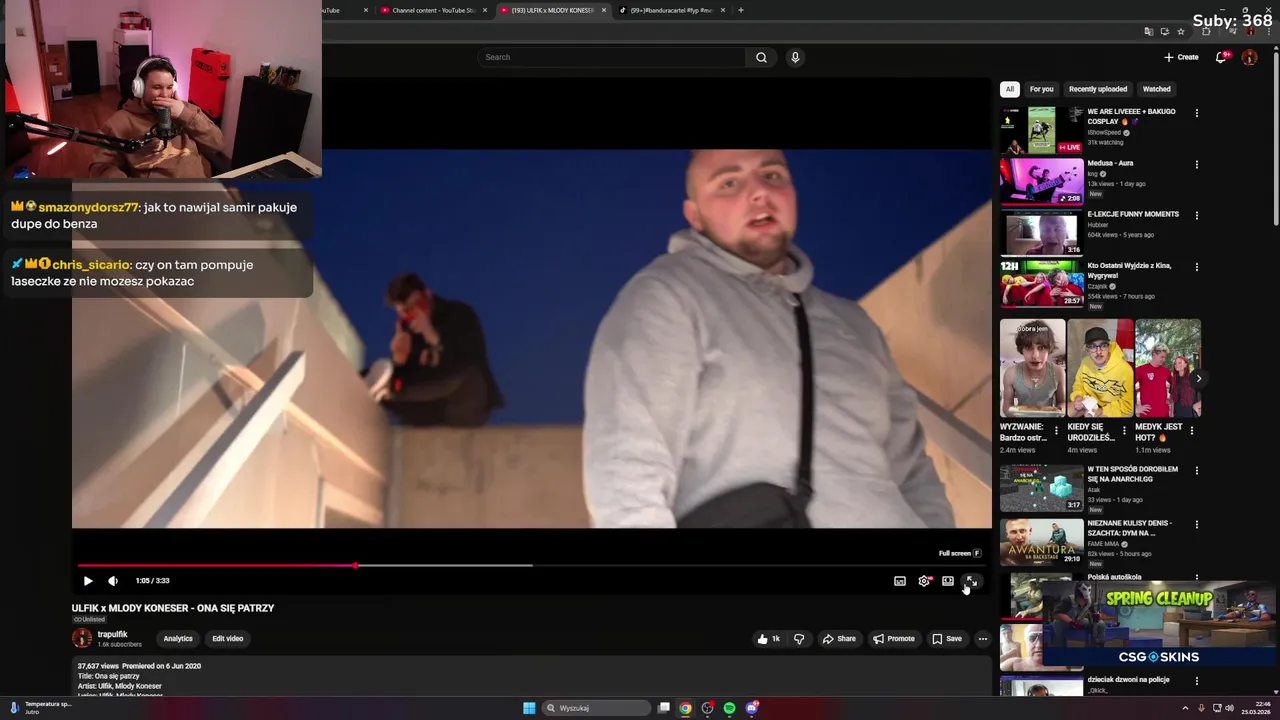Open options for NIEZNANE KULISY DENIS video
This screenshot has height=720, width=1280.
[x=1197, y=525]
